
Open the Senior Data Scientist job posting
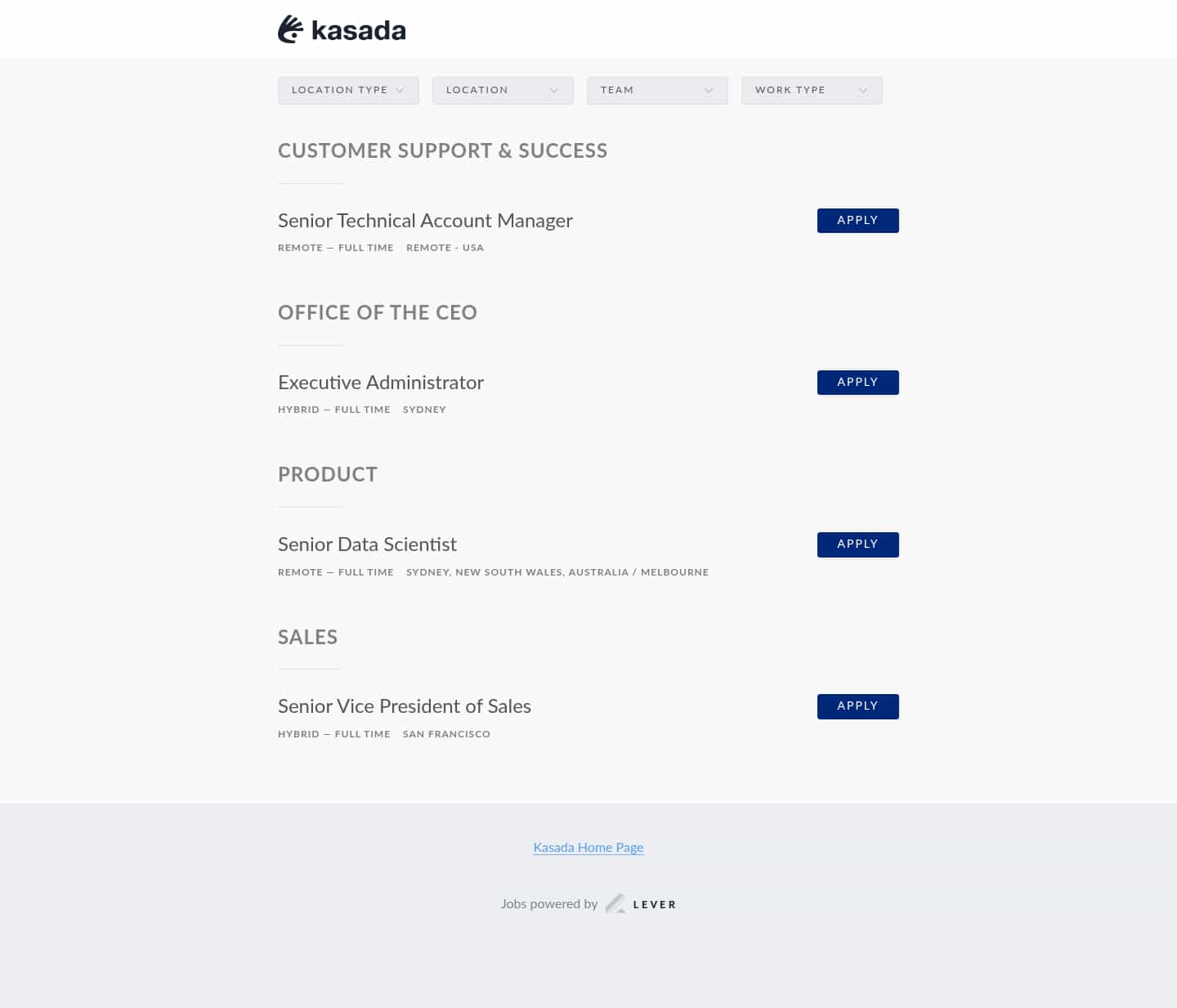pos(367,544)
